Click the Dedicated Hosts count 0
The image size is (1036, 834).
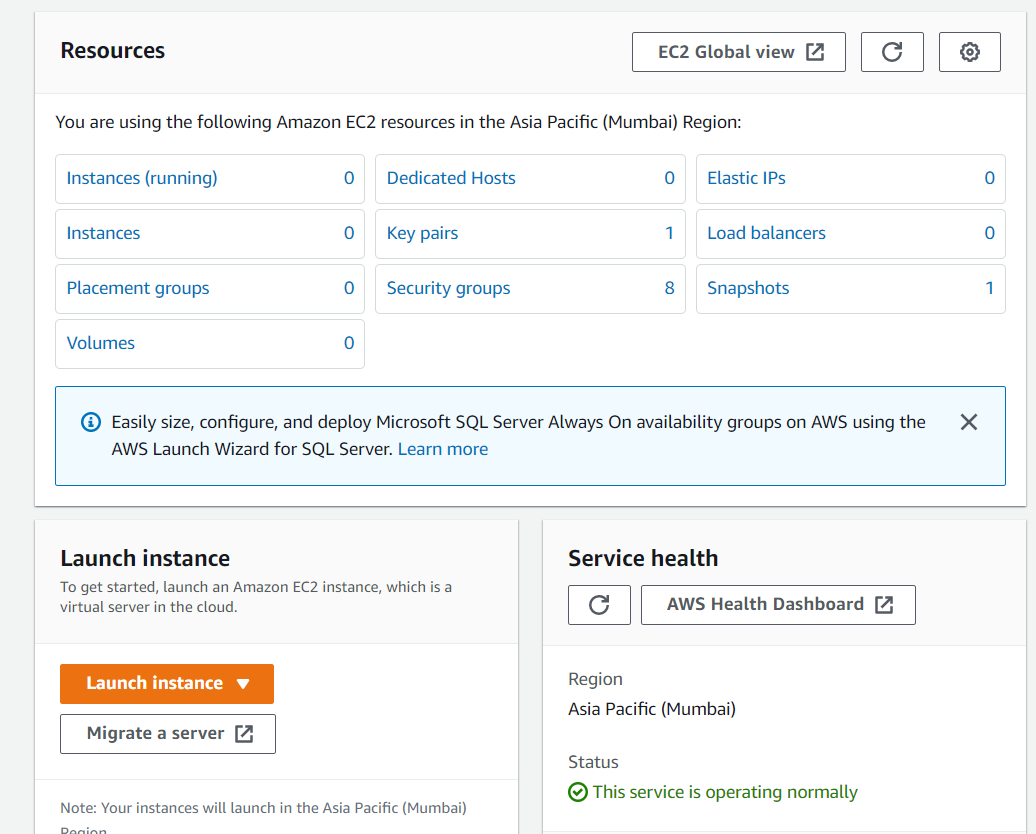(669, 178)
